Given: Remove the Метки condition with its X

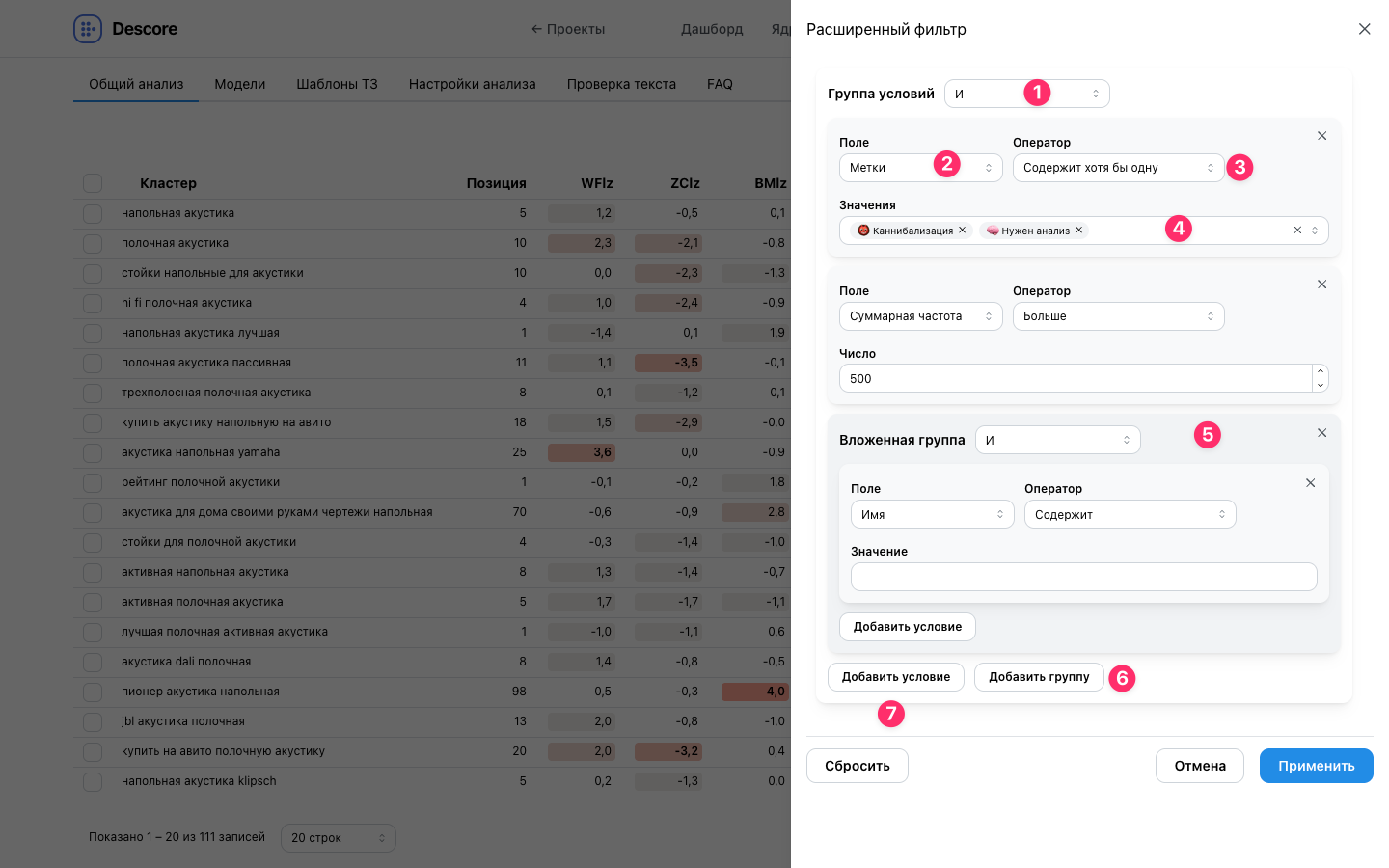Looking at the screenshot, I should [x=1321, y=136].
